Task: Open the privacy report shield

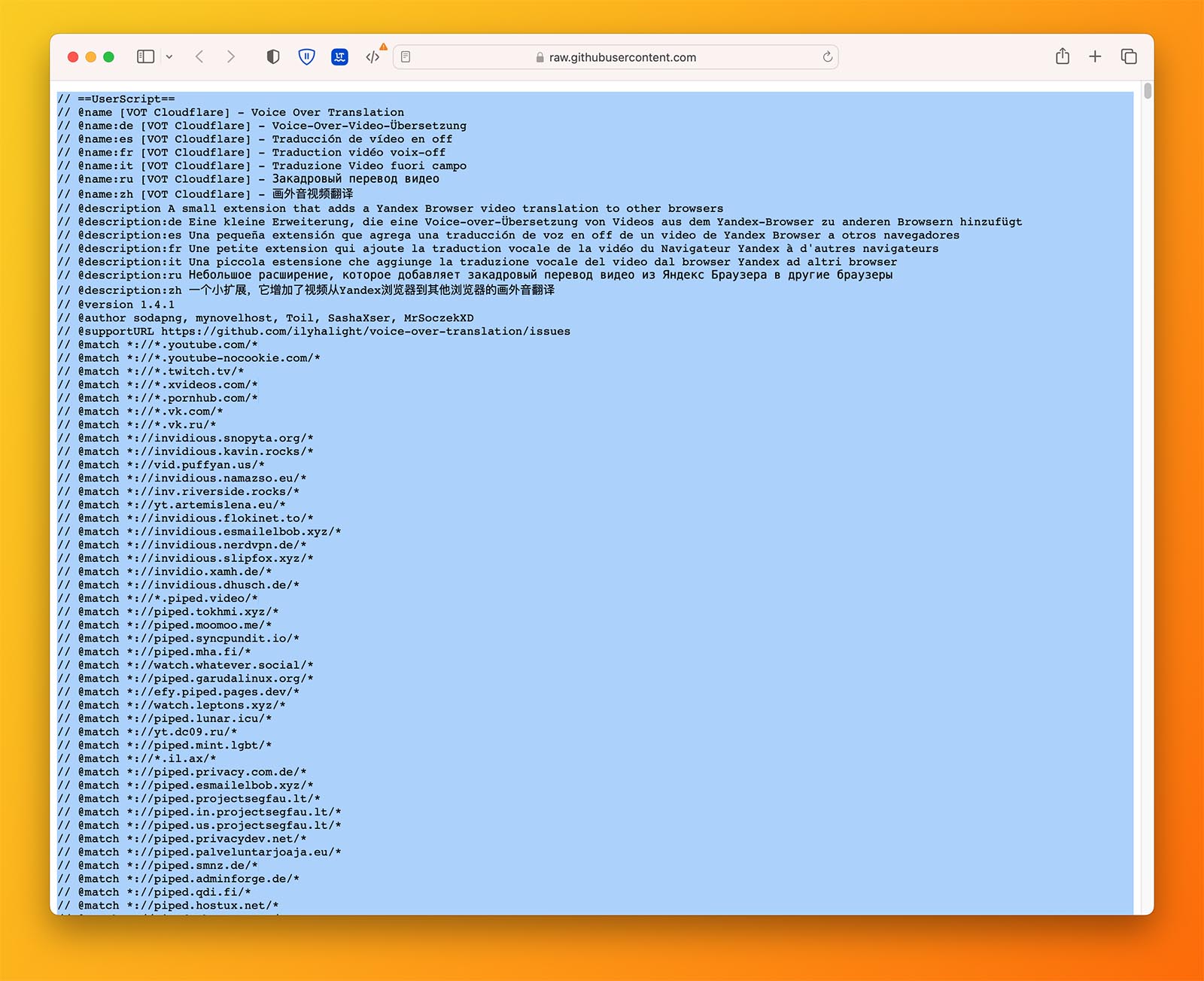Action: tap(273, 56)
